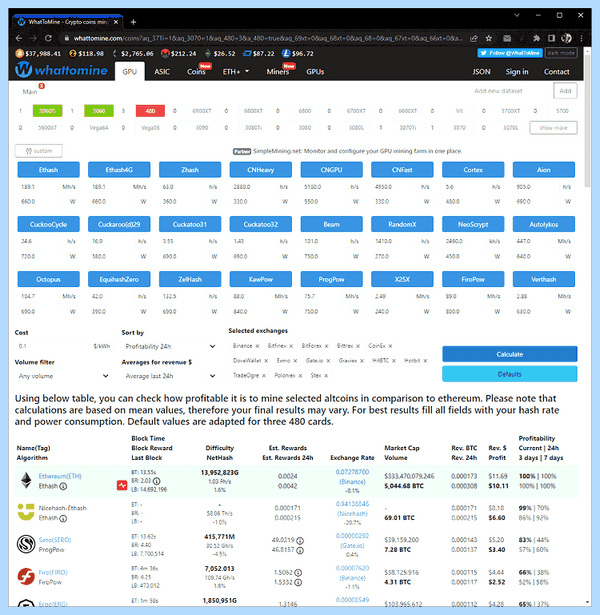
Task: Switch to the GPU tab
Action: 129,72
